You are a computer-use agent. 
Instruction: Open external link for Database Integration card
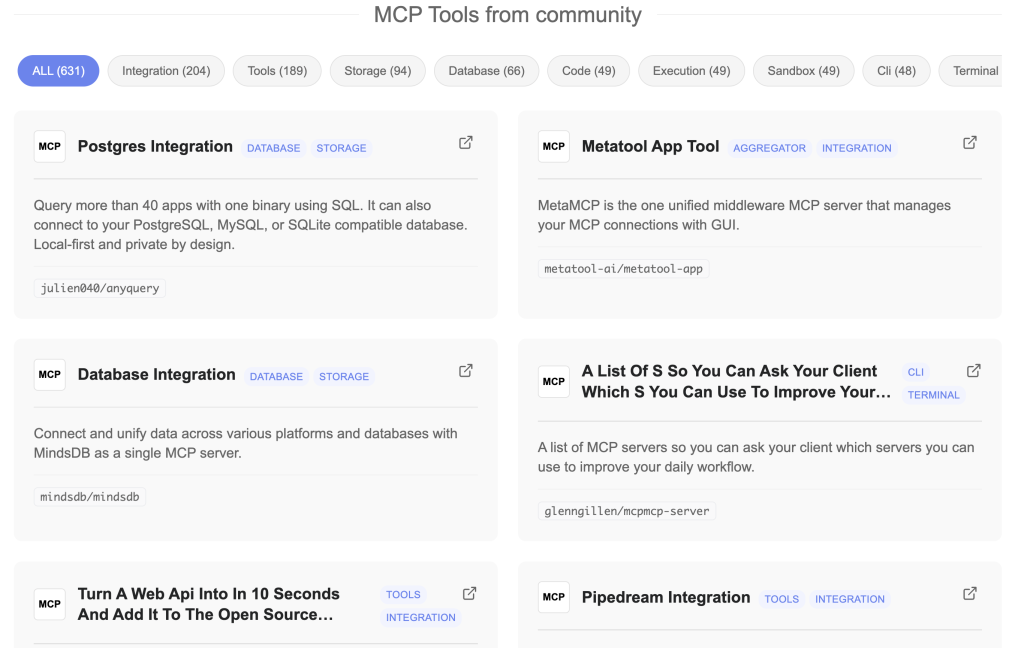(x=466, y=370)
